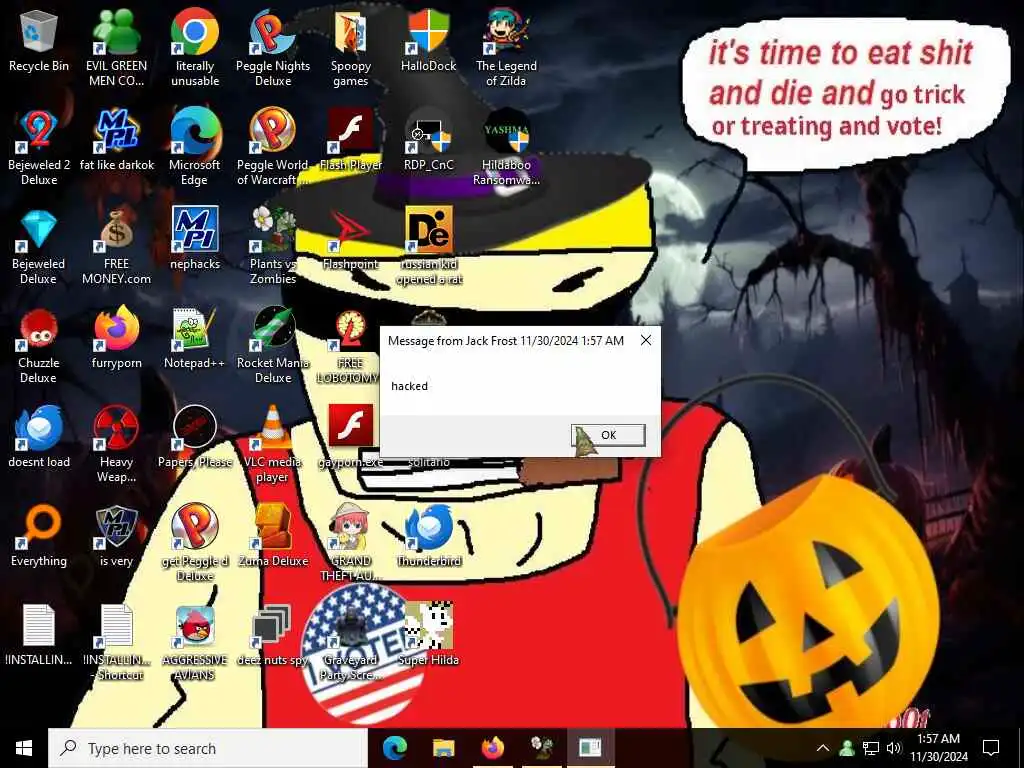Open EVIL GREEN MEN CO... shortcut
Screen dimensions: 1024x768
point(116,48)
